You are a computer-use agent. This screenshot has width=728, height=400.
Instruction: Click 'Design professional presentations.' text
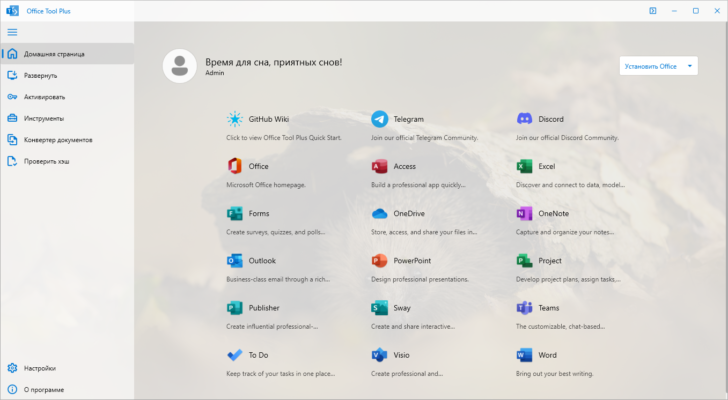pos(420,279)
